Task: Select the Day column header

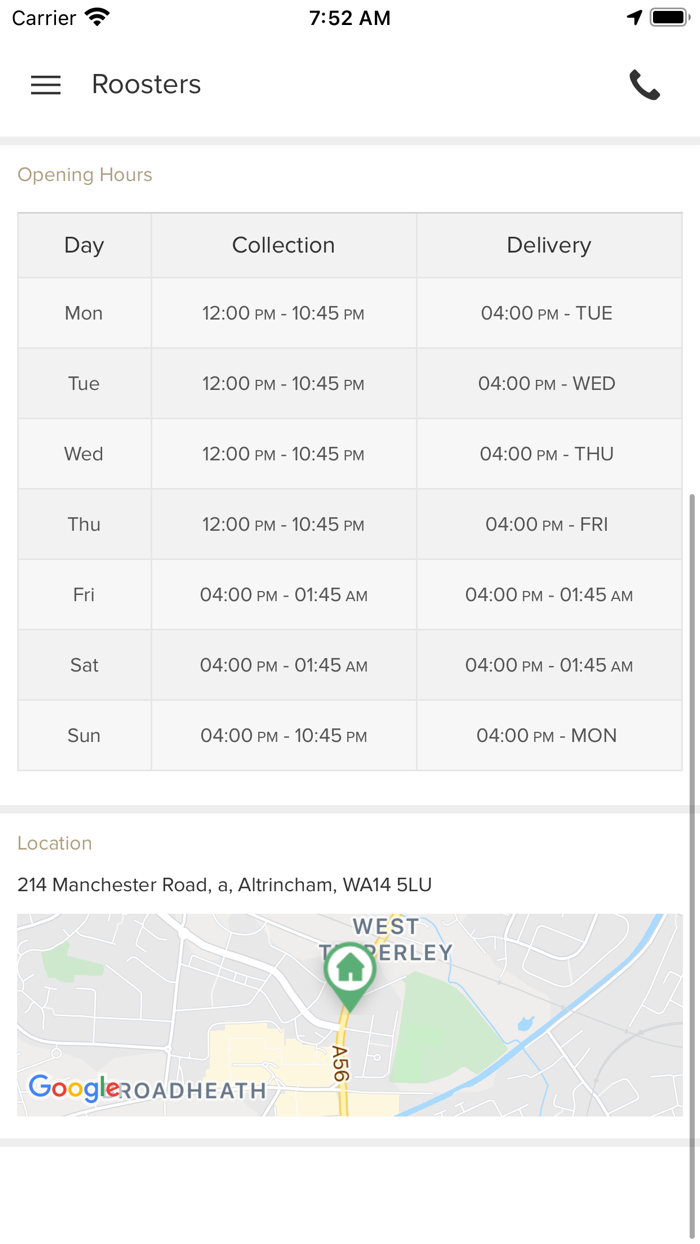Action: [84, 245]
